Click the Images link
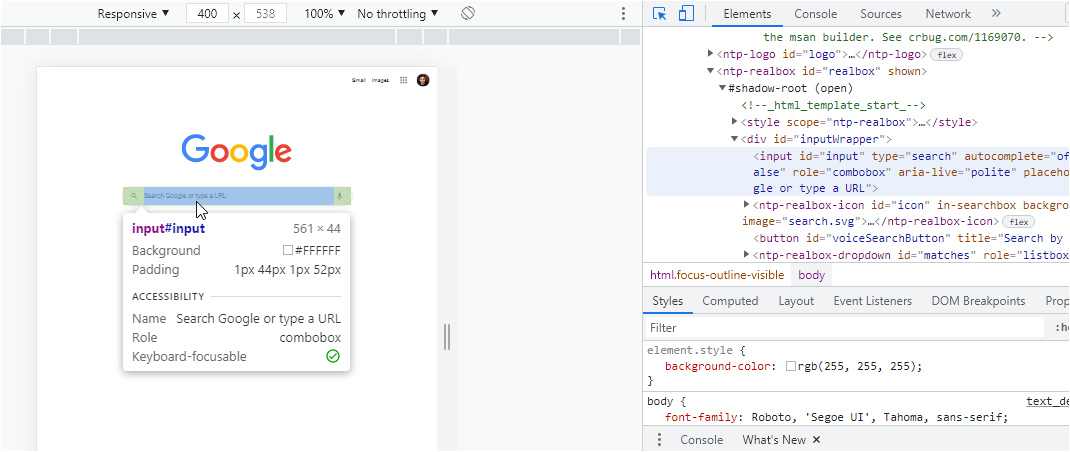 click(380, 80)
